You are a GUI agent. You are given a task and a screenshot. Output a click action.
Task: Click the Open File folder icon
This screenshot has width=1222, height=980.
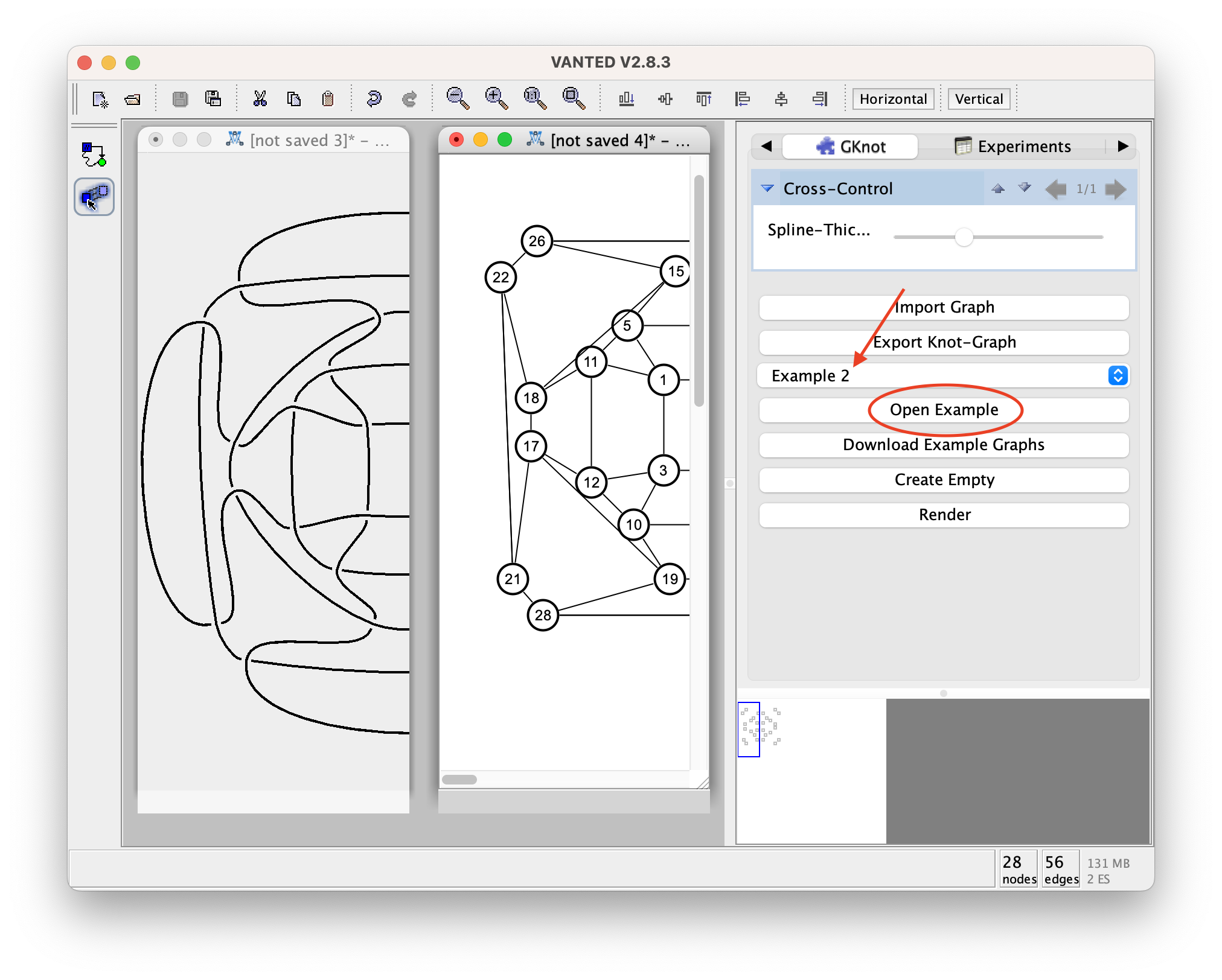pyautogui.click(x=132, y=99)
